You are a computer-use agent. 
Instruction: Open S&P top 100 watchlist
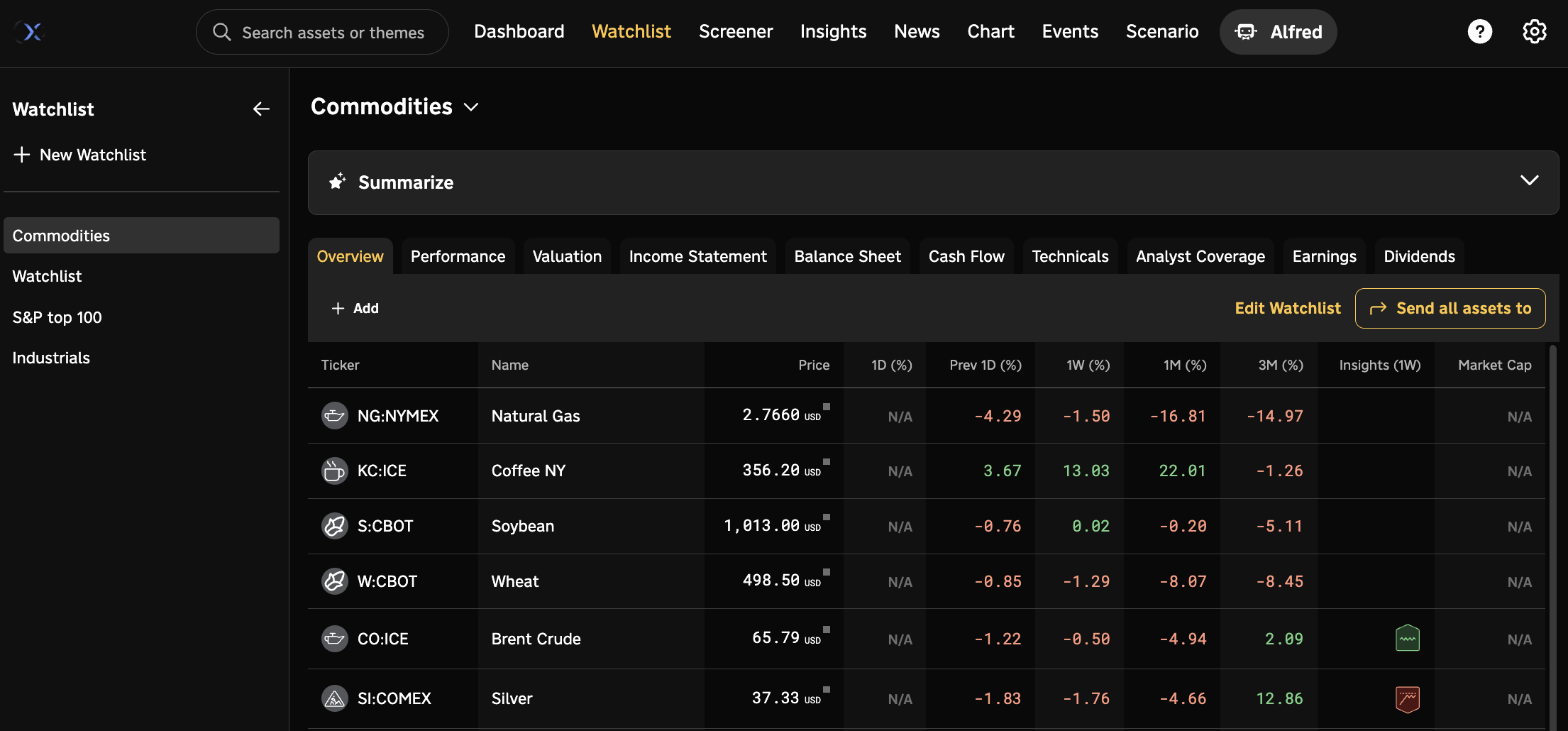141,317
